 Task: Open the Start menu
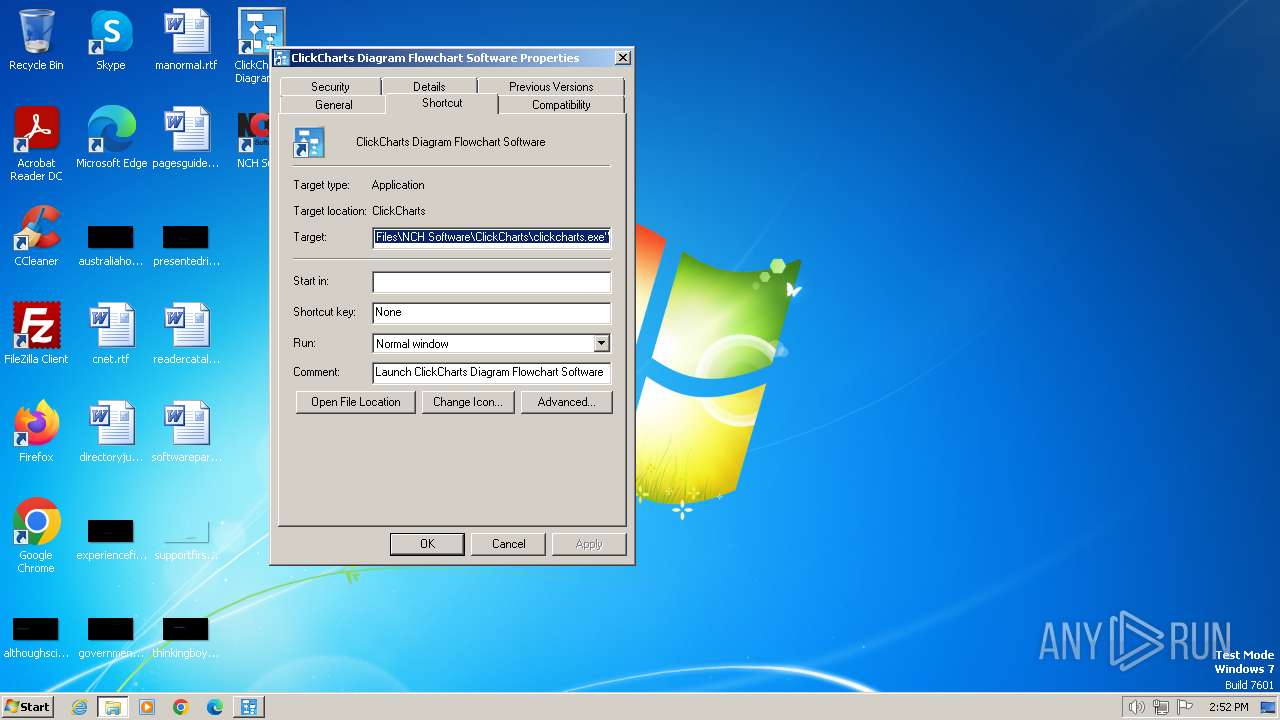coord(28,707)
